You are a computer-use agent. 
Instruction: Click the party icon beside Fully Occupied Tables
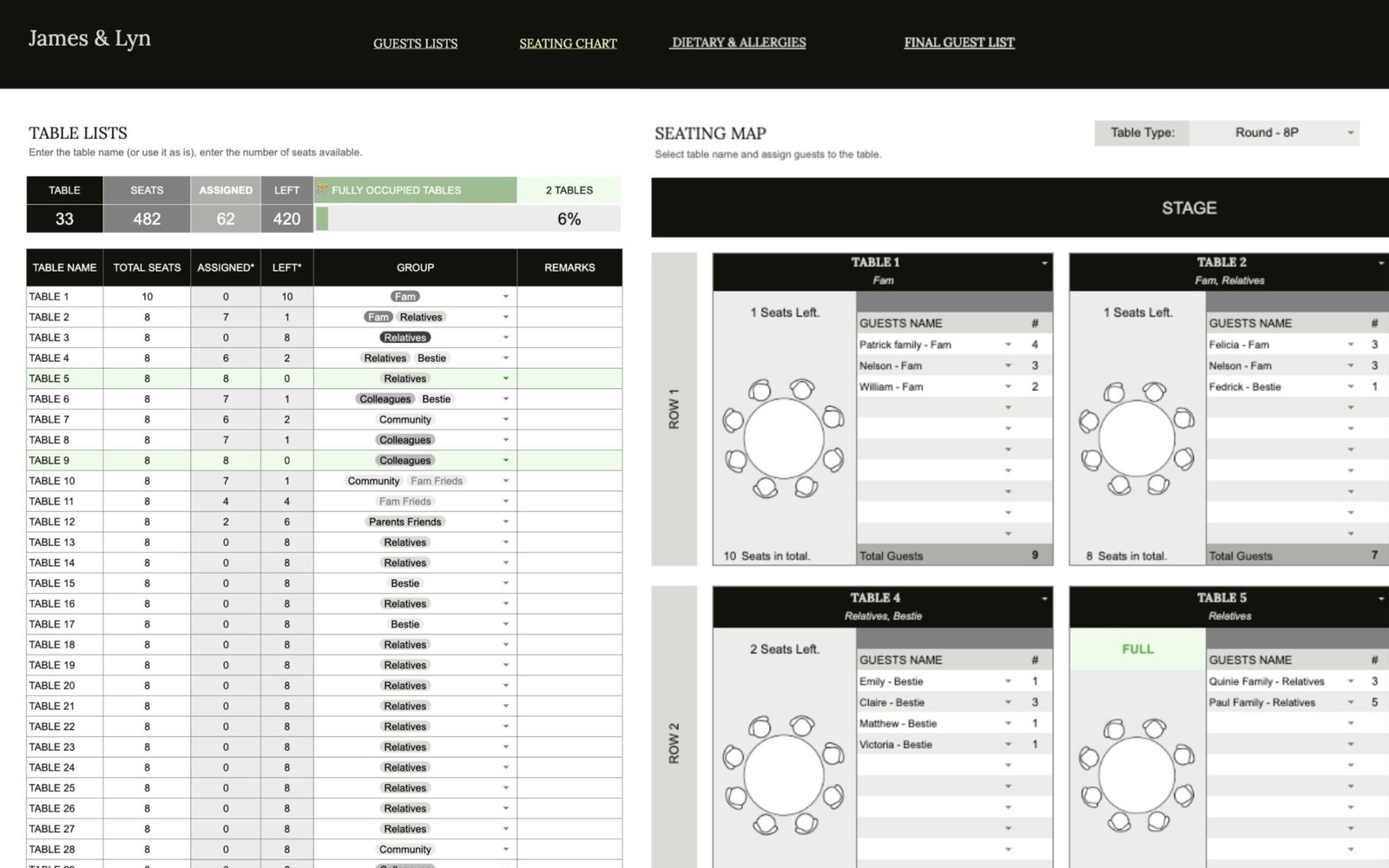(x=322, y=190)
